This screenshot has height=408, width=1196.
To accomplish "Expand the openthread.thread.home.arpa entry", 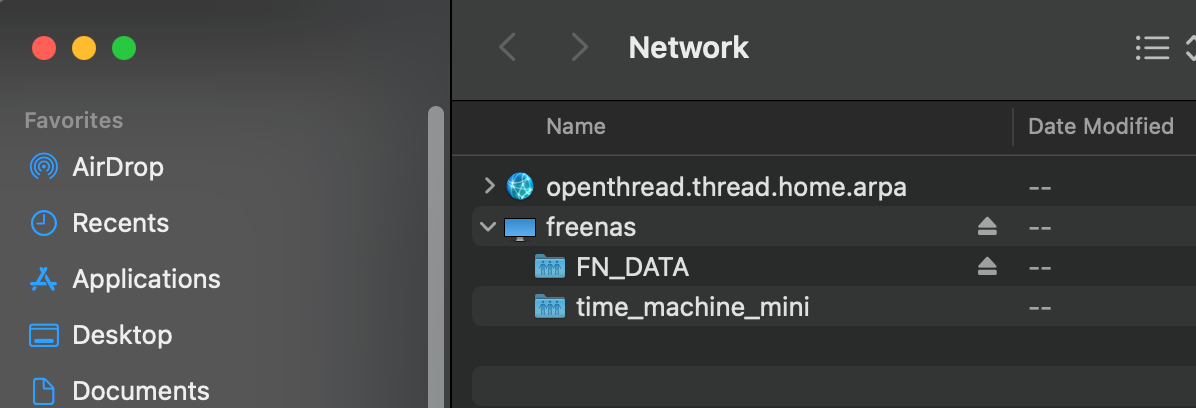I will (x=490, y=186).
